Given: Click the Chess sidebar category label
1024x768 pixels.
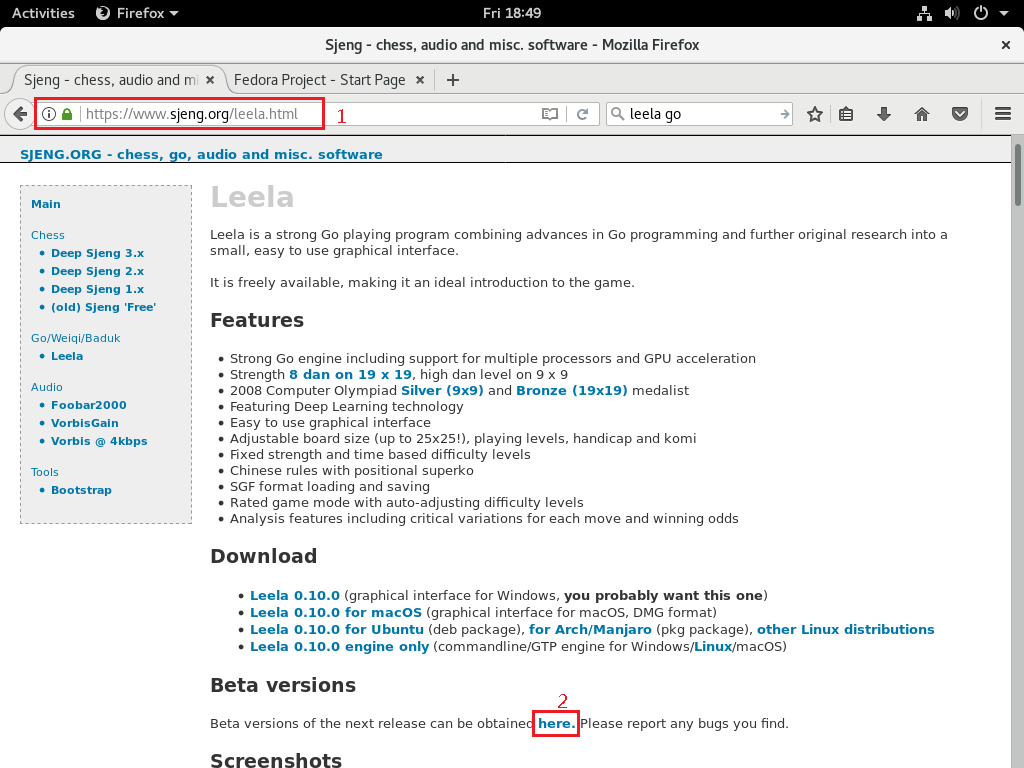Looking at the screenshot, I should (48, 235).
